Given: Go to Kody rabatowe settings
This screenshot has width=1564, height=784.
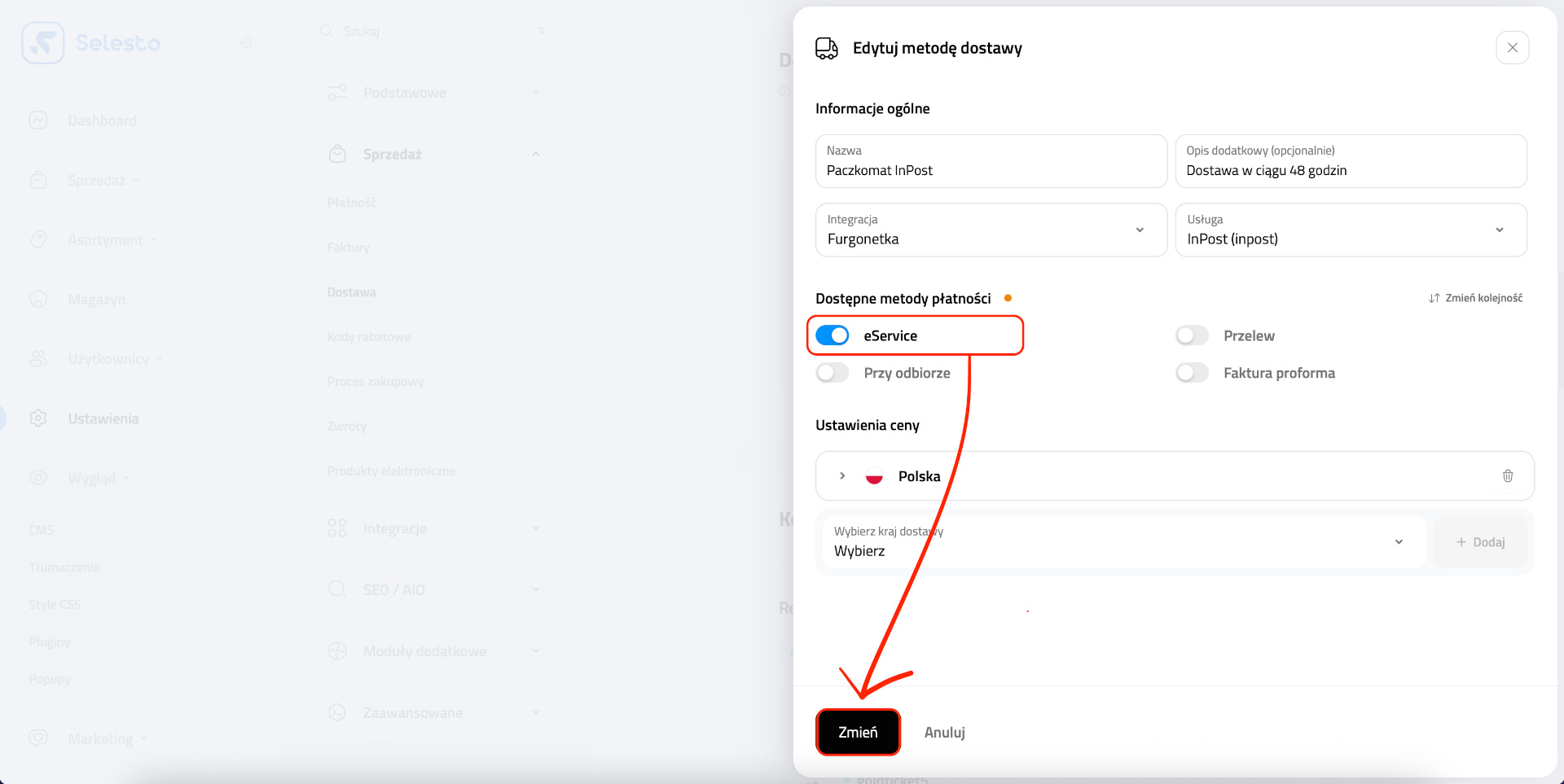Looking at the screenshot, I should (x=368, y=336).
